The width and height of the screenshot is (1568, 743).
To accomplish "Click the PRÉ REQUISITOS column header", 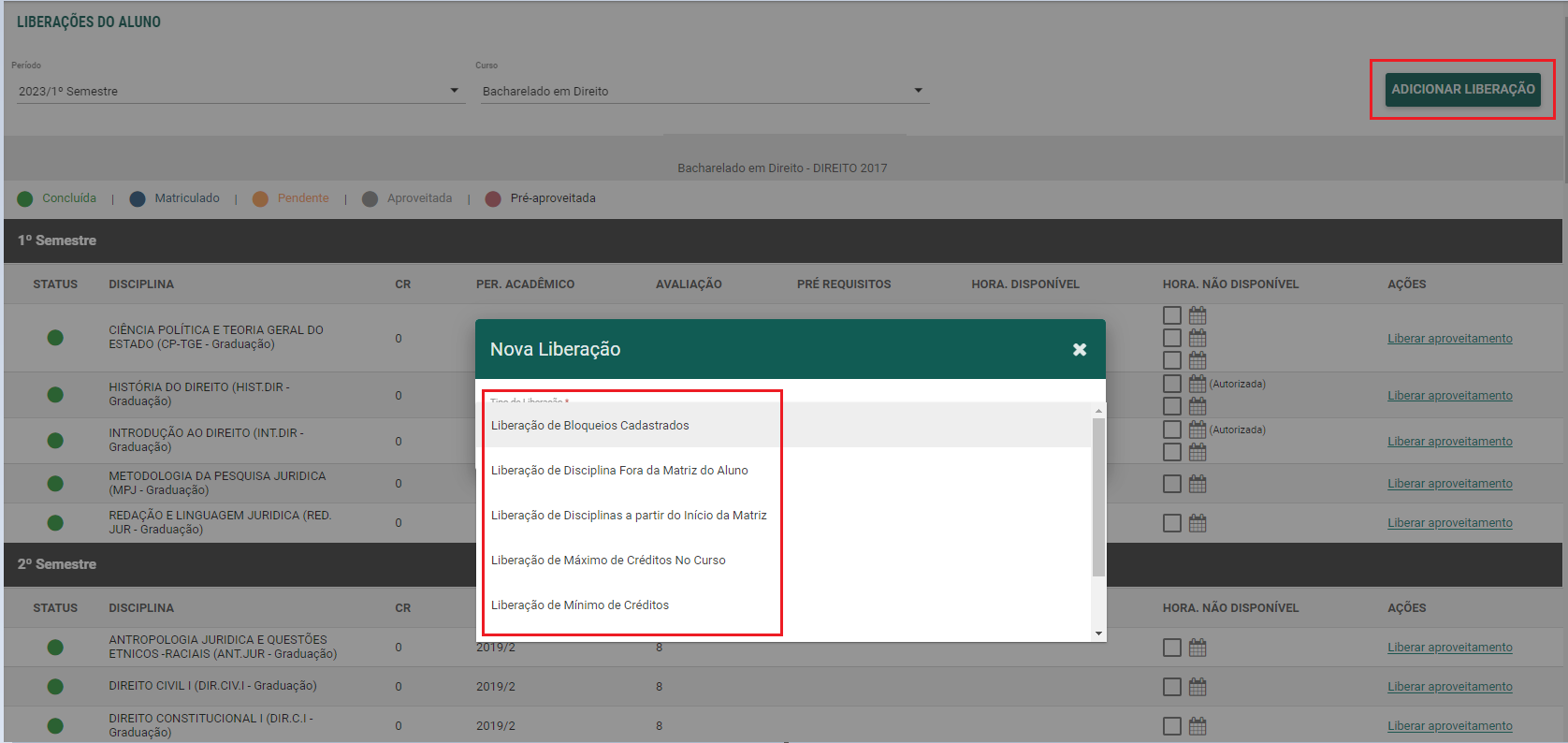I will pos(844,284).
